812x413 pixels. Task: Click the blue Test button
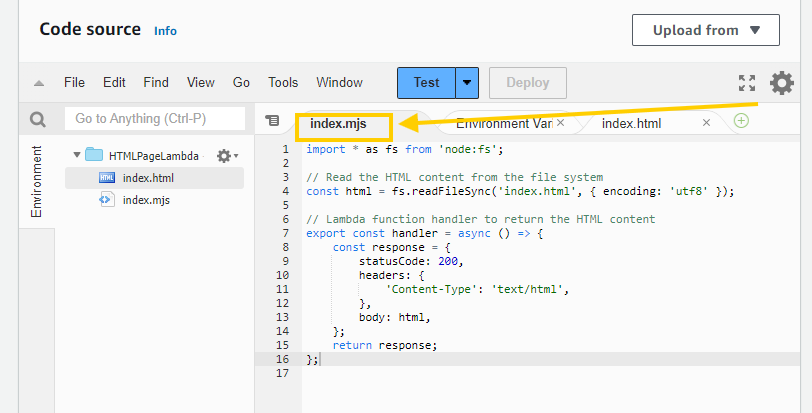click(x=426, y=83)
